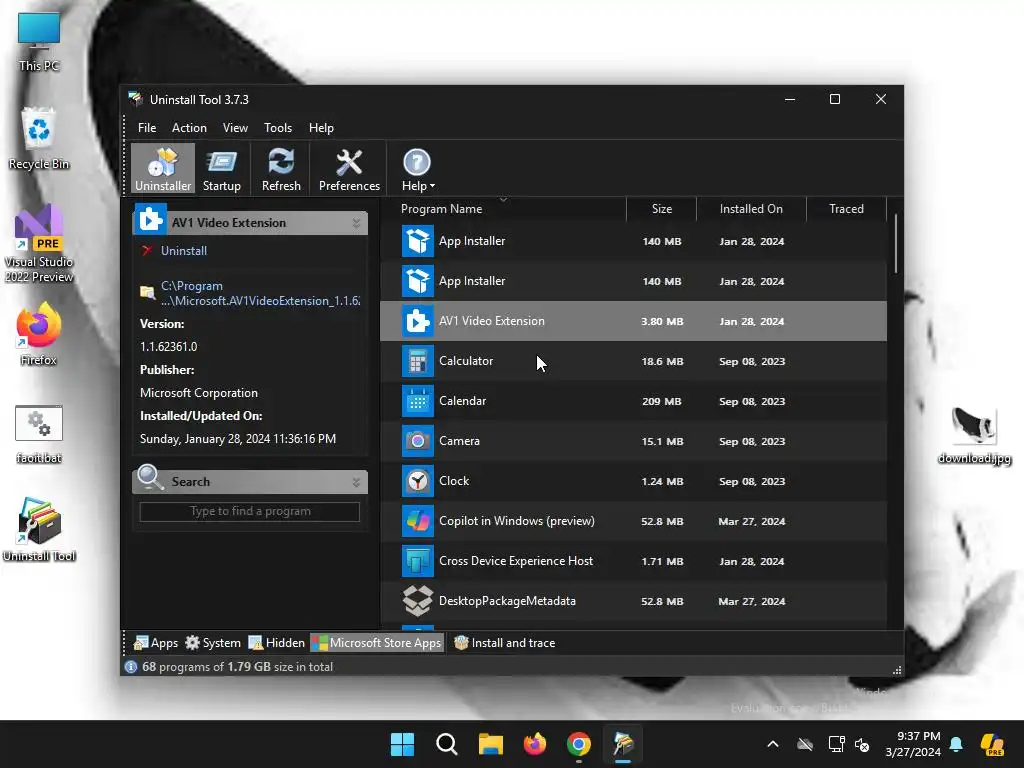
Task: Open the Windows Start menu
Action: pos(402,744)
